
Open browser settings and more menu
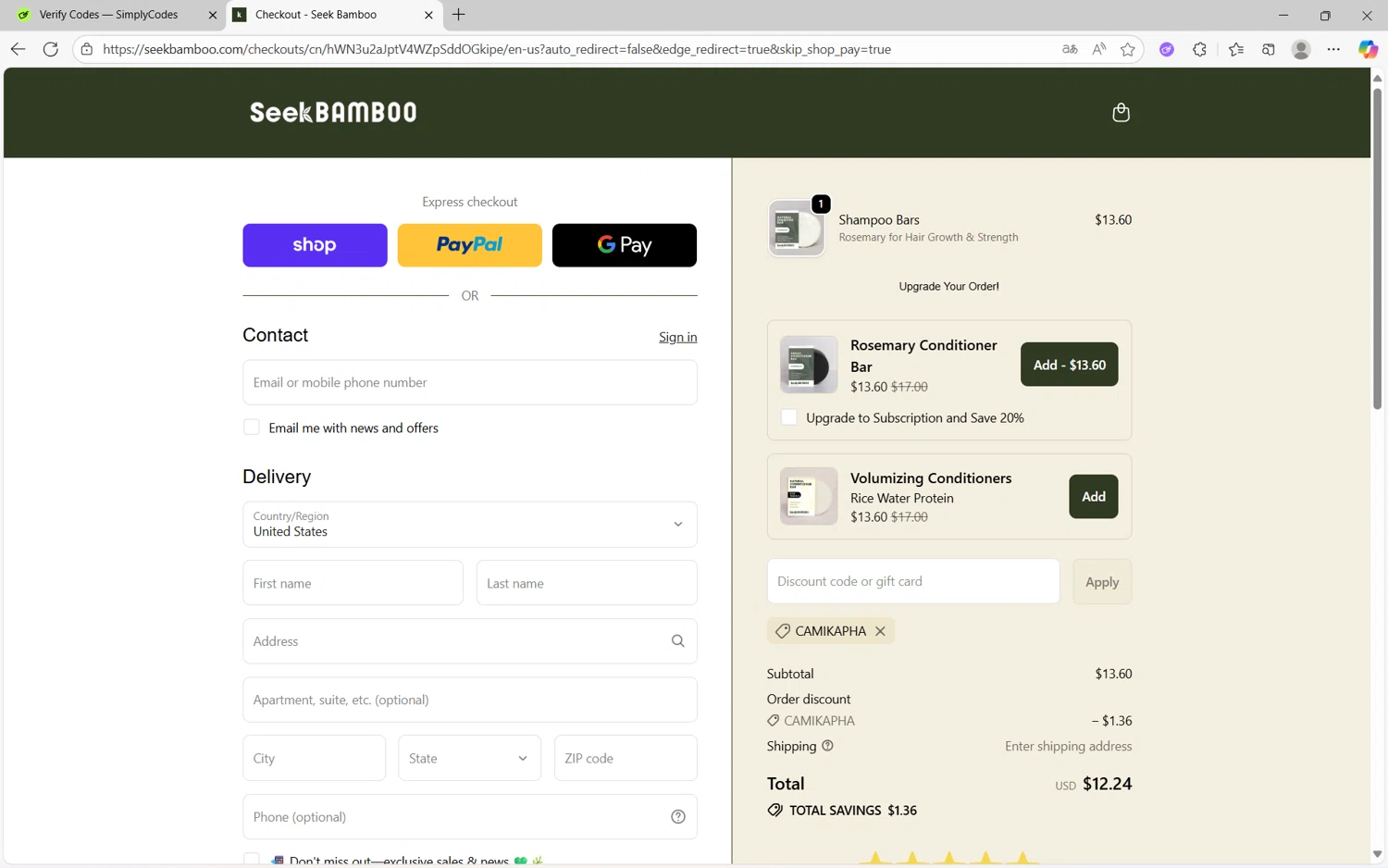point(1333,49)
